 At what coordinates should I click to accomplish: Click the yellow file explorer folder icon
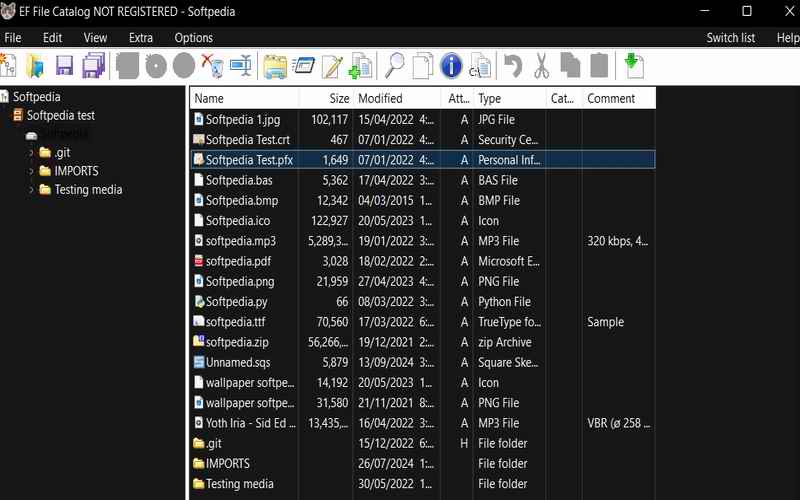click(275, 66)
